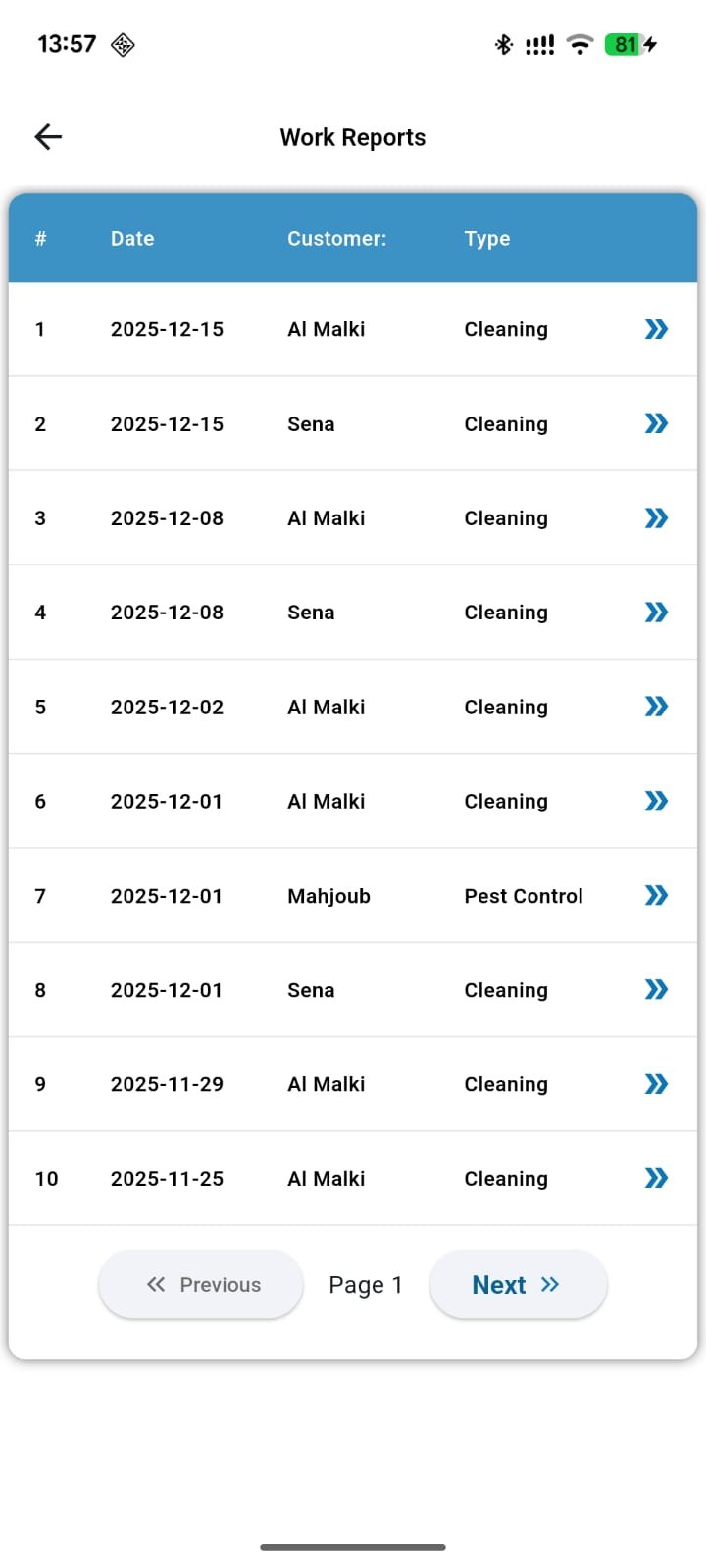706x1568 pixels.
Task: Open details arrow for report 2
Action: tap(656, 423)
